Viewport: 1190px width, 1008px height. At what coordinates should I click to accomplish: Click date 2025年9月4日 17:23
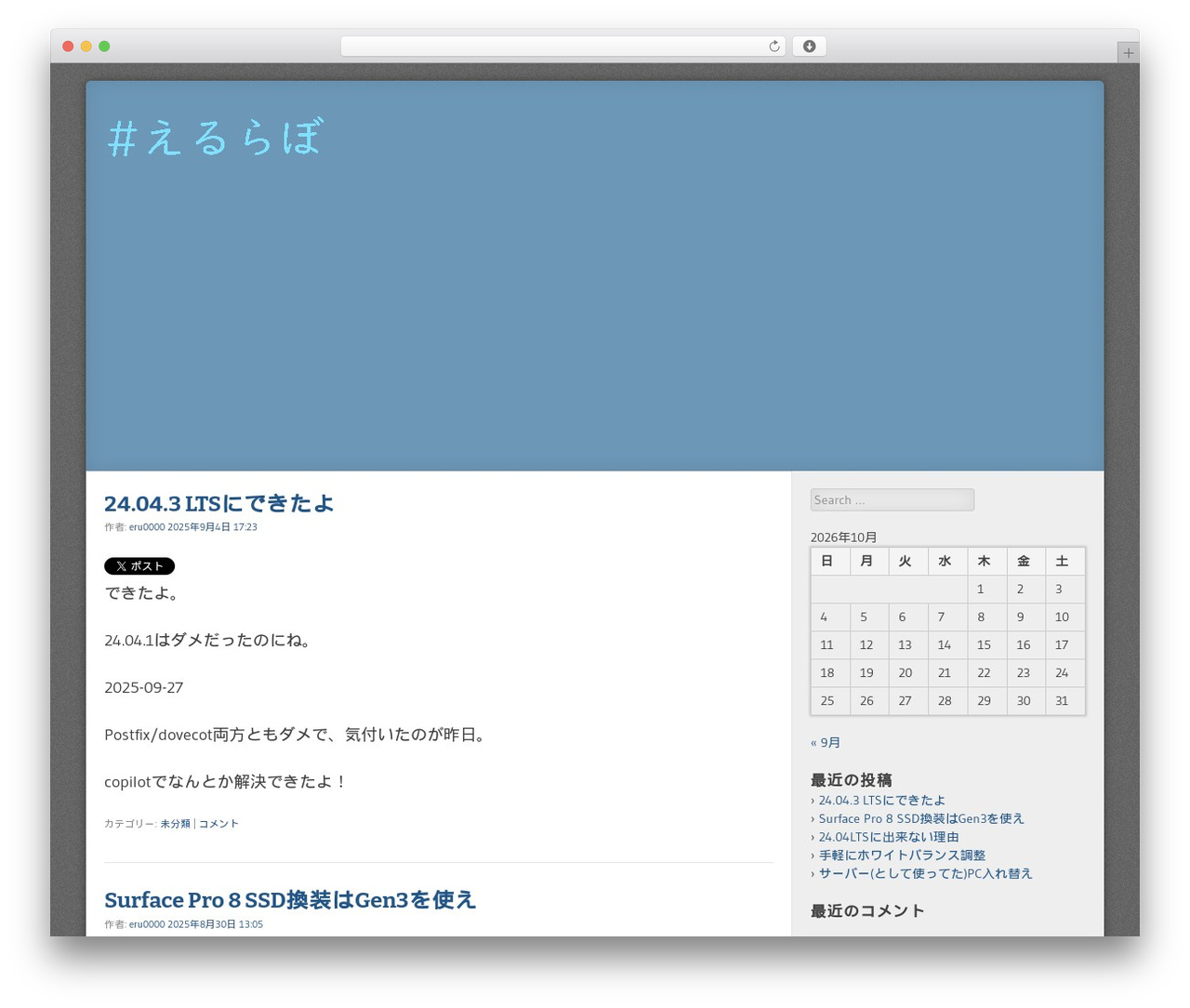(213, 527)
